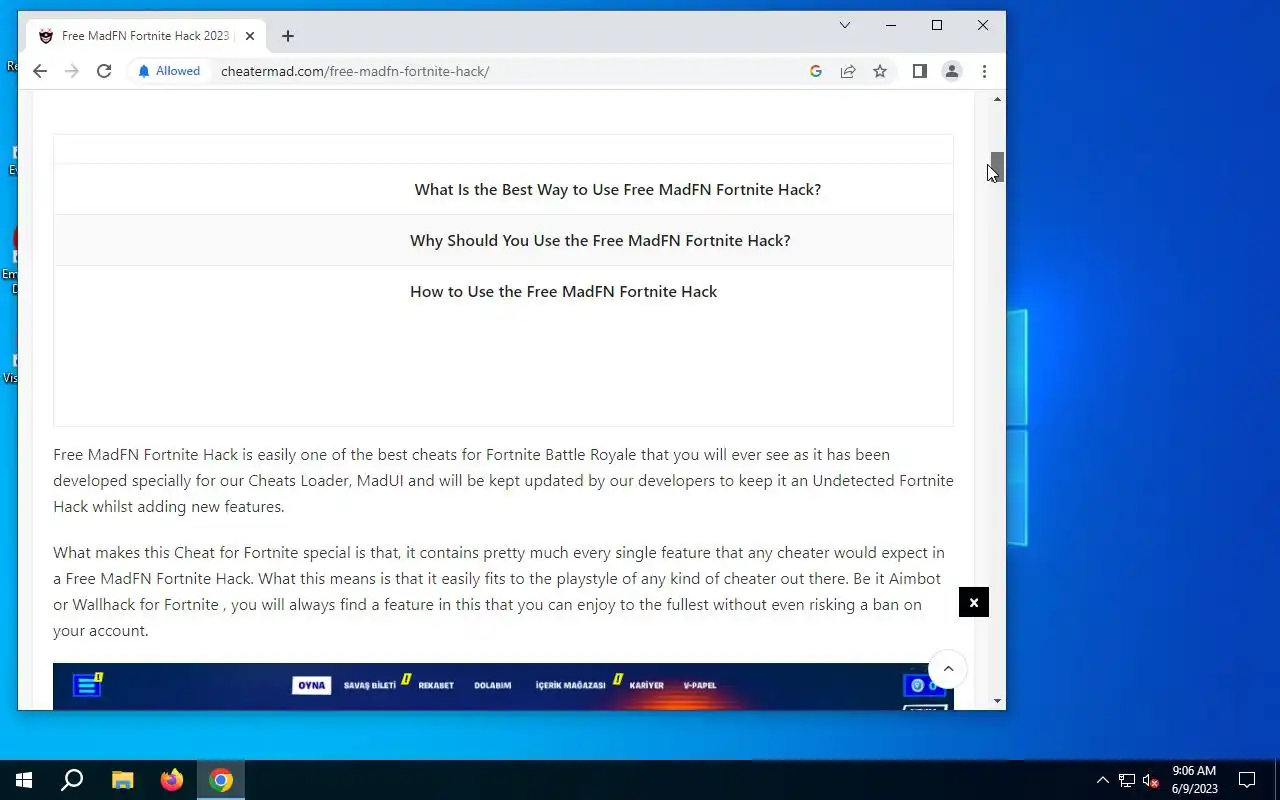Image resolution: width=1280 pixels, height=800 pixels.
Task: Close the floating ad with black X button
Action: (974, 602)
